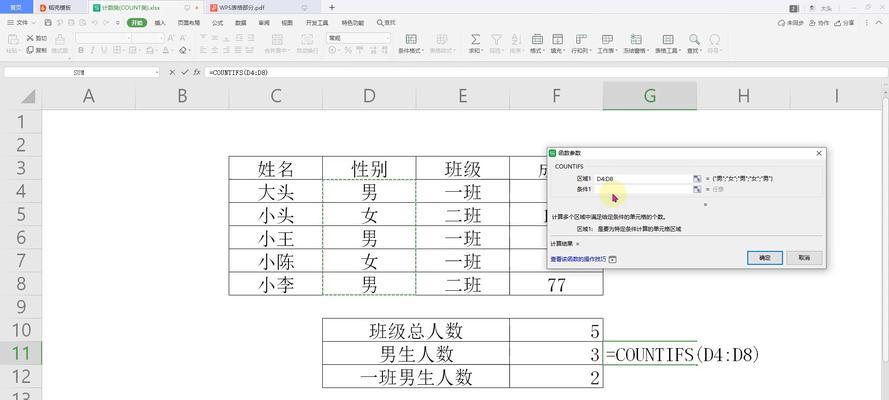Switch to the 页面布局 ribbon tab
Image resolution: width=889 pixels, height=400 pixels.
point(188,23)
